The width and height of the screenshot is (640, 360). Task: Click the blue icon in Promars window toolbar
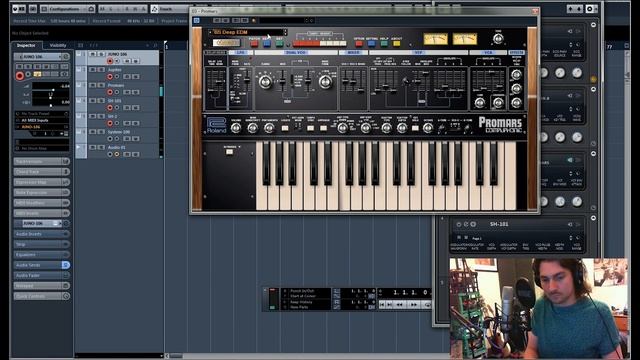click(x=197, y=20)
